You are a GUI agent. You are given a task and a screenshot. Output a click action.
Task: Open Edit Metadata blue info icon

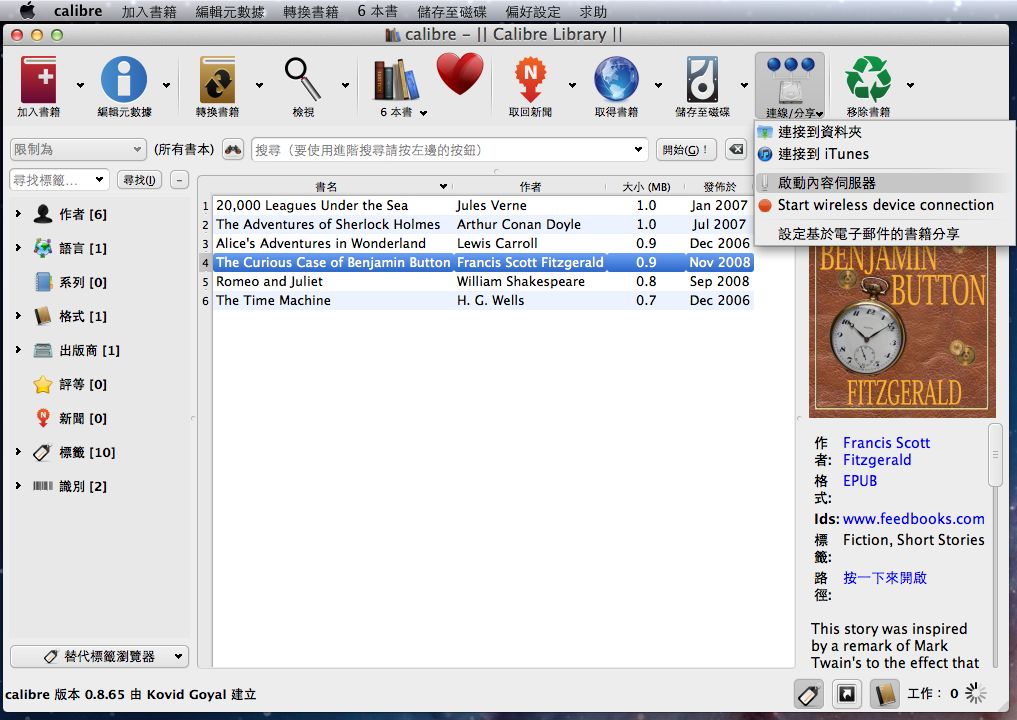point(124,79)
